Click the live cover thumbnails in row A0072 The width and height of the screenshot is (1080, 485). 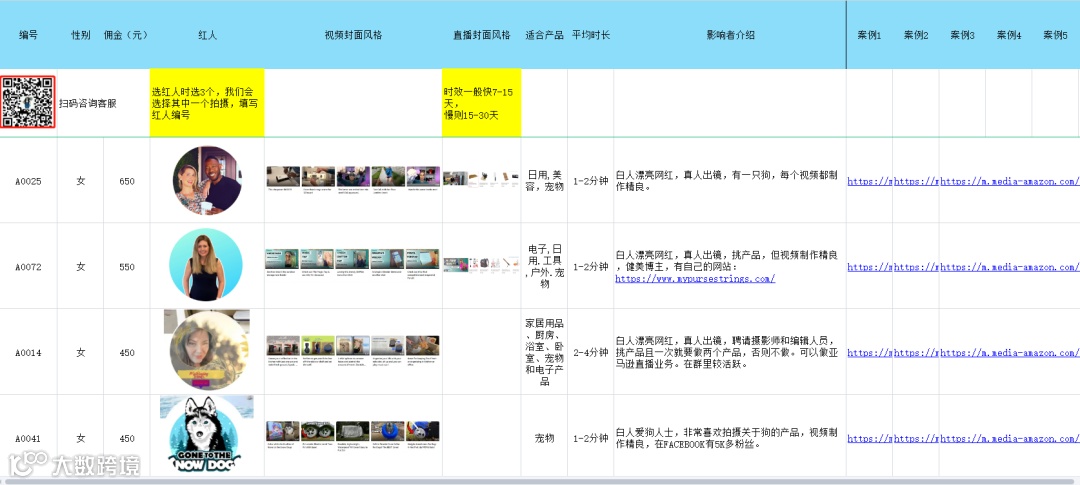coord(481,265)
